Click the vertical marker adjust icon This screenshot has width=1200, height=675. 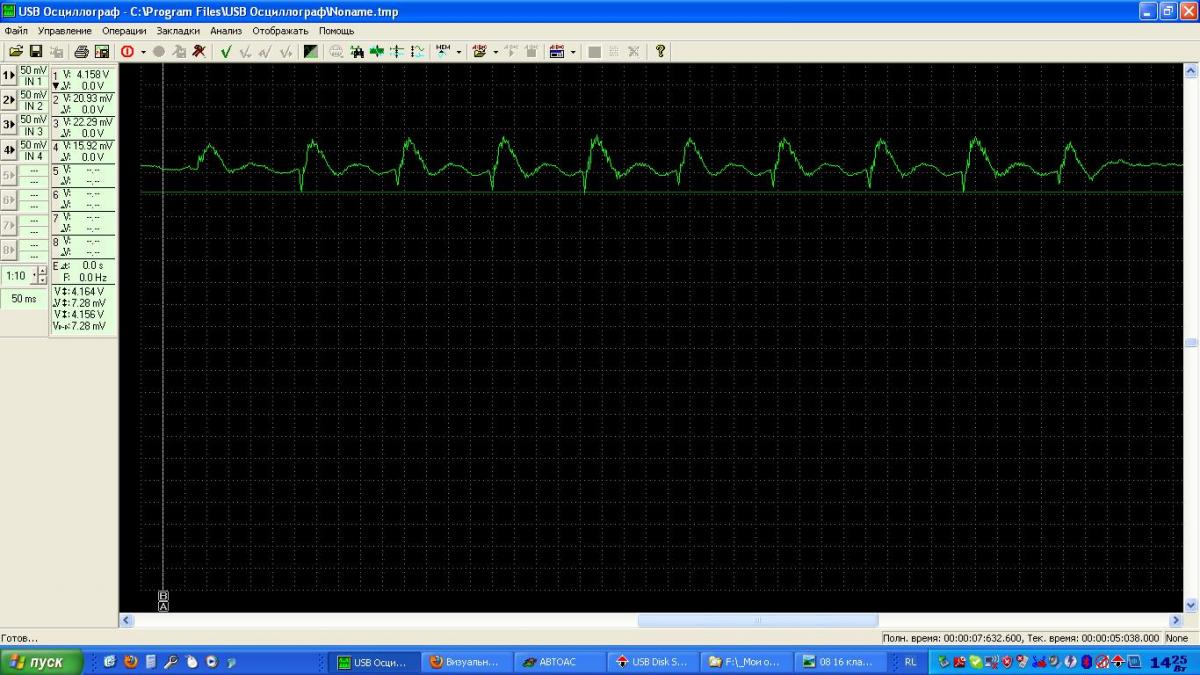pos(397,51)
